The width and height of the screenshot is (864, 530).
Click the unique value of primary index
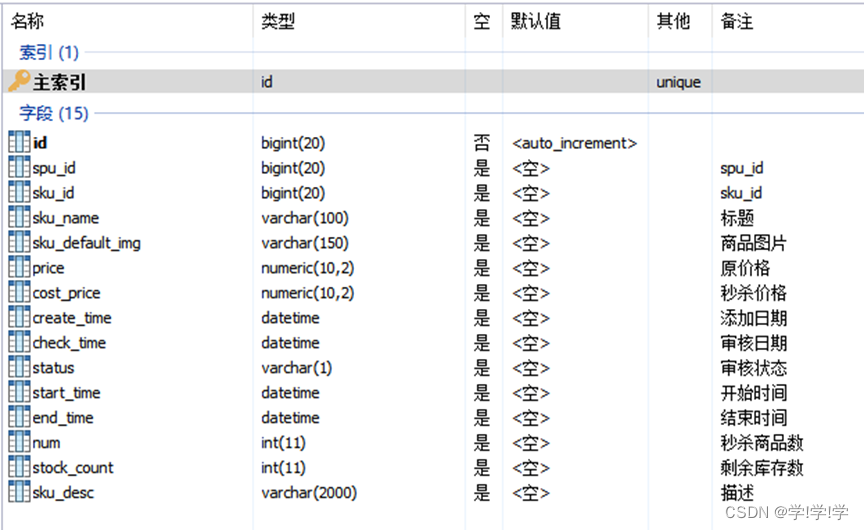coord(678,82)
